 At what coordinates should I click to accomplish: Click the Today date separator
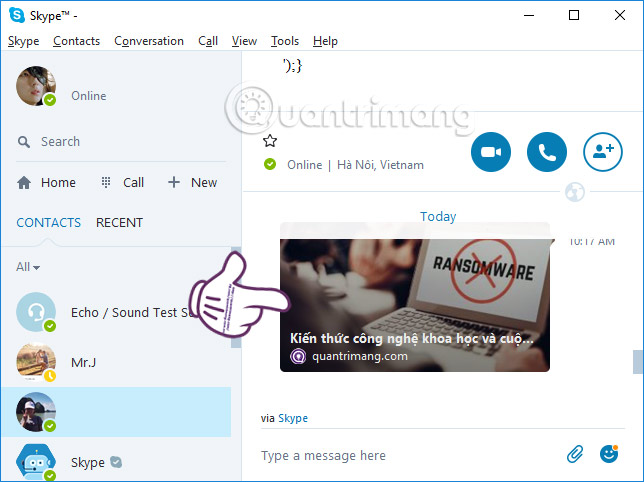click(x=438, y=216)
